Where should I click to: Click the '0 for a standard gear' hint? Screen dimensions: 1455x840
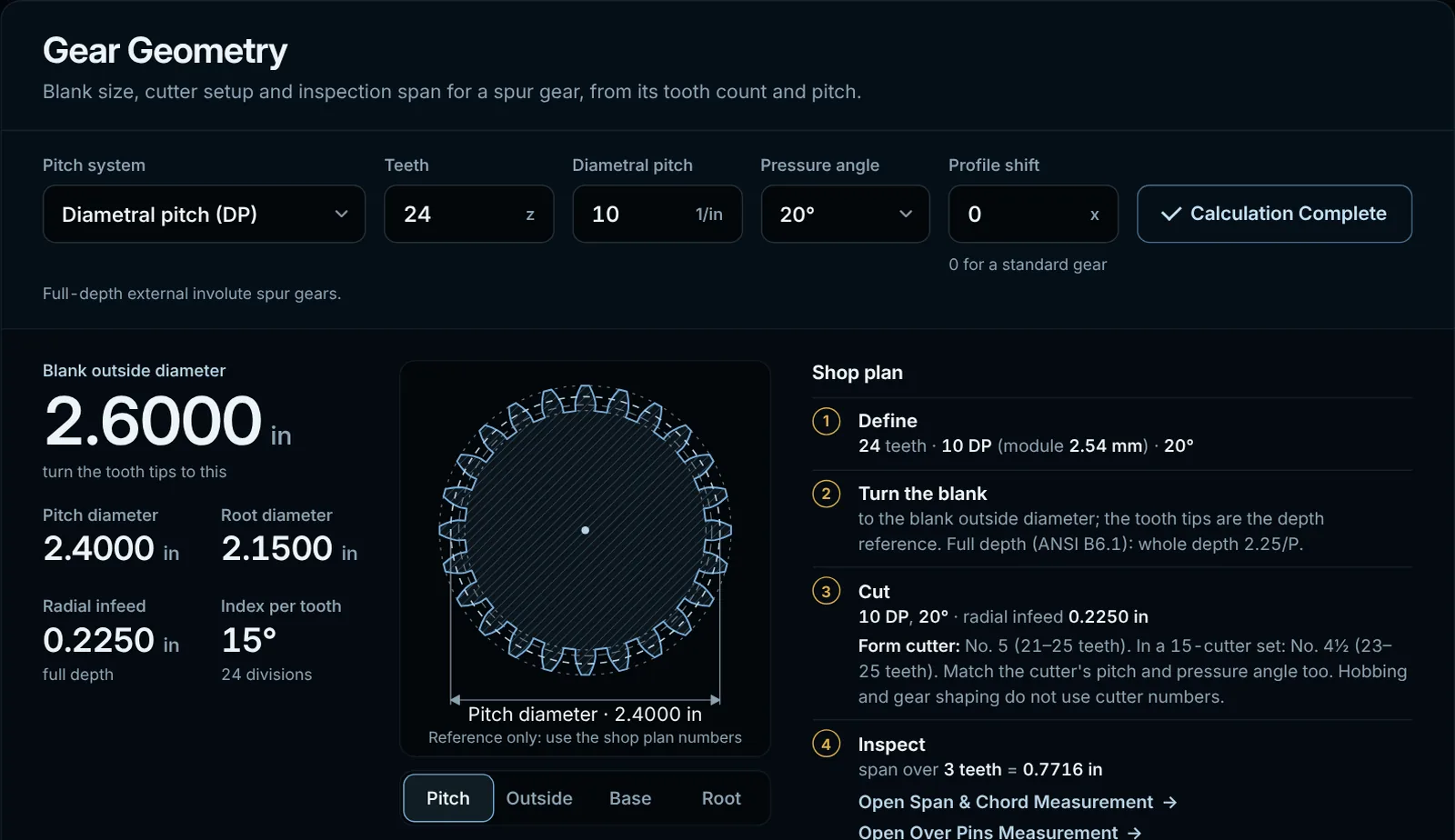point(1028,265)
